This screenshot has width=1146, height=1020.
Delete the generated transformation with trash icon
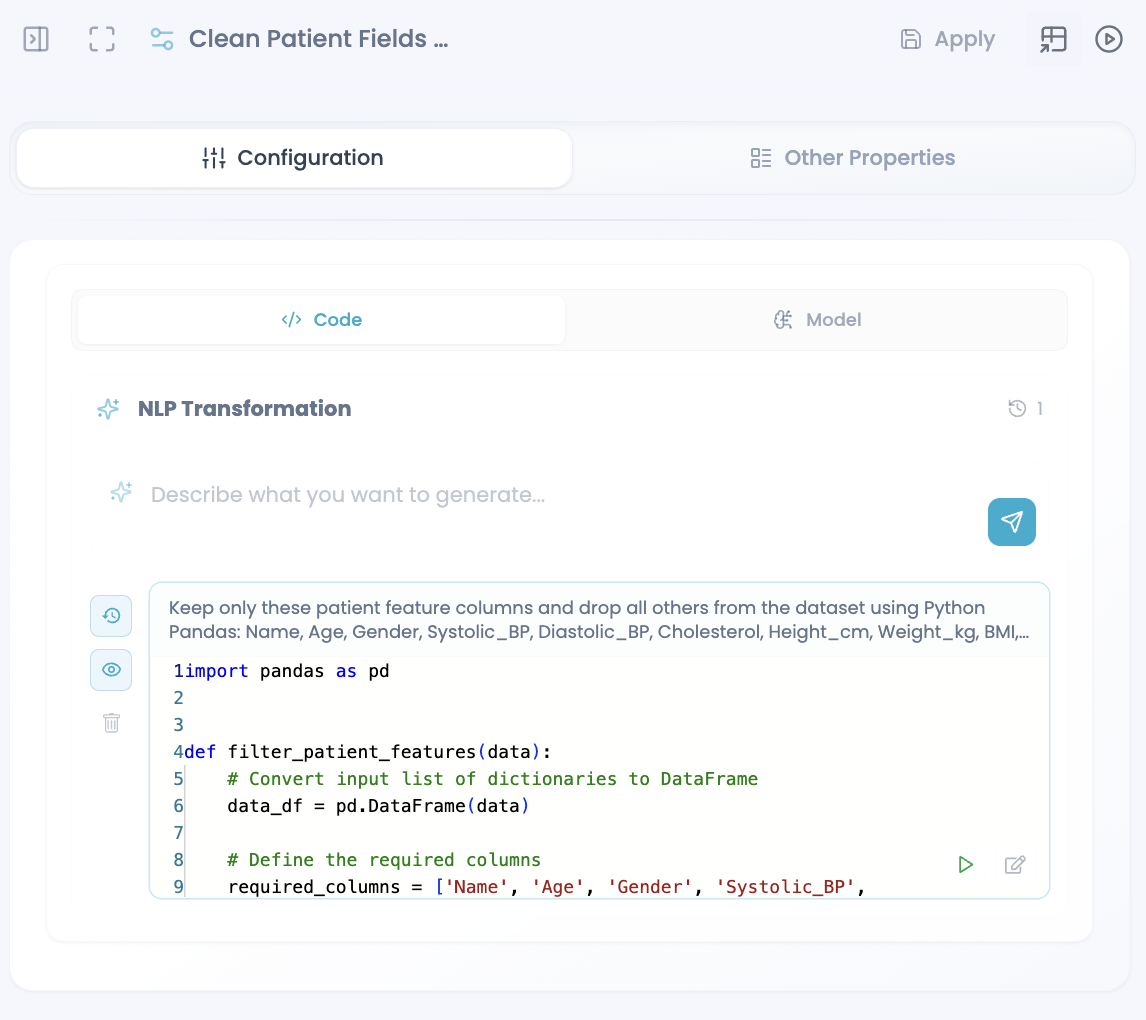pos(111,723)
